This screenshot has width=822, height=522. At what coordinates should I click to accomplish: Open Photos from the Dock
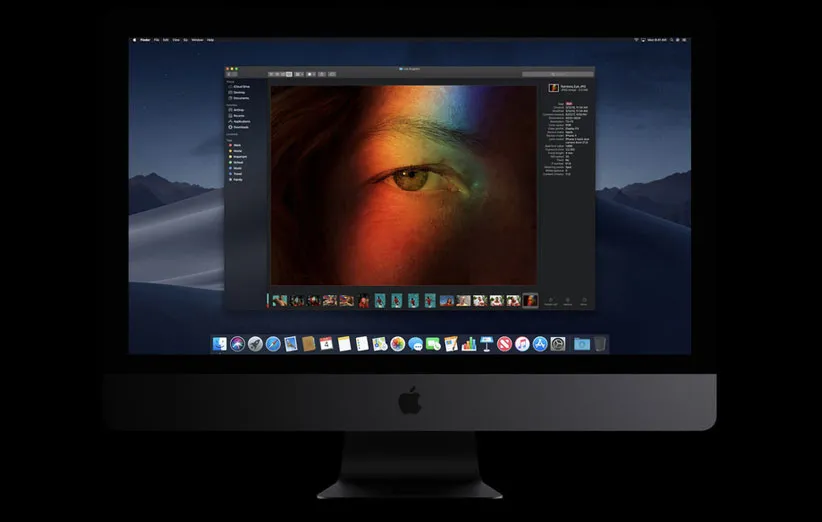[397, 344]
